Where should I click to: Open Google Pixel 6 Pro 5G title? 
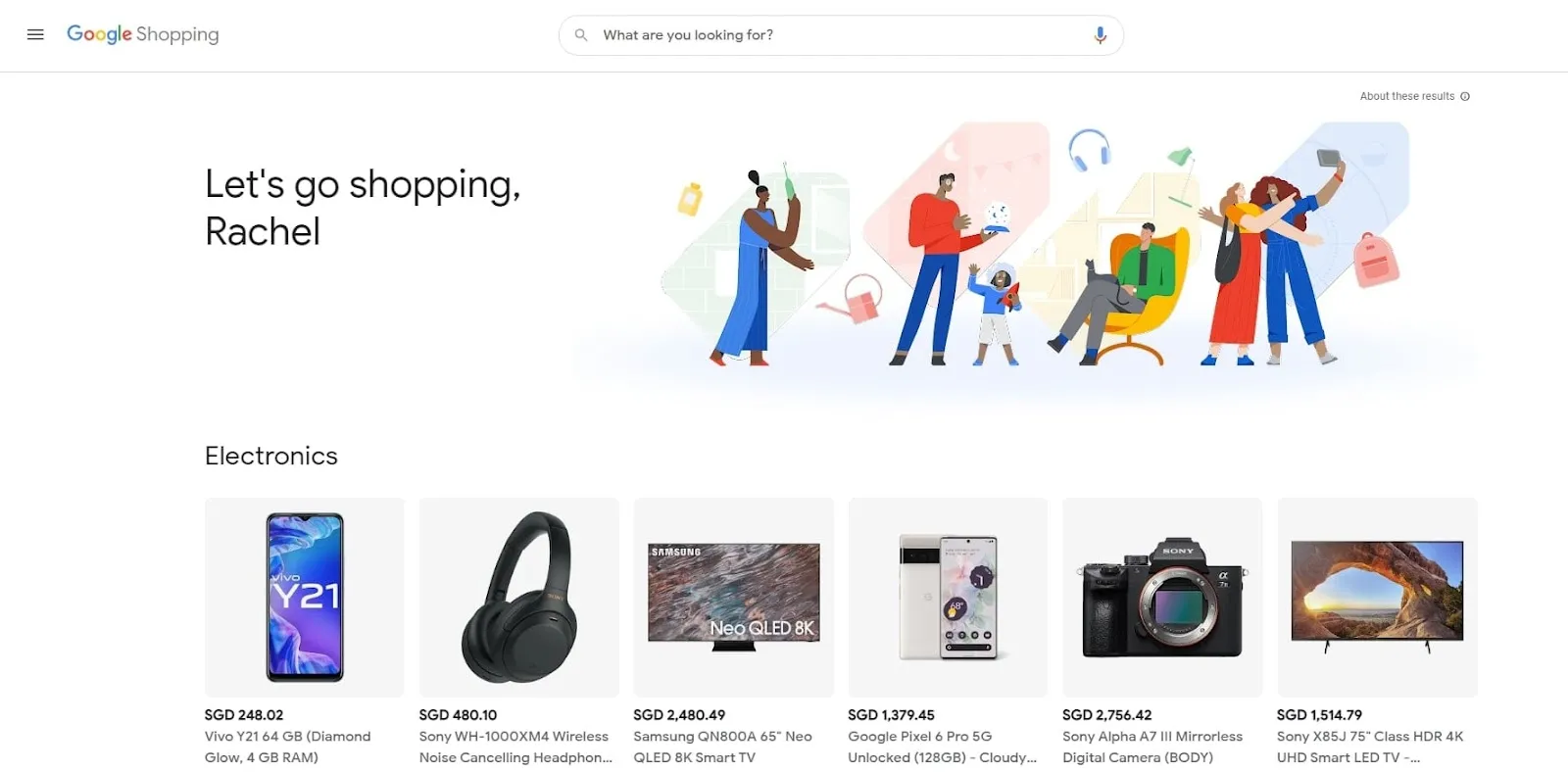click(943, 747)
